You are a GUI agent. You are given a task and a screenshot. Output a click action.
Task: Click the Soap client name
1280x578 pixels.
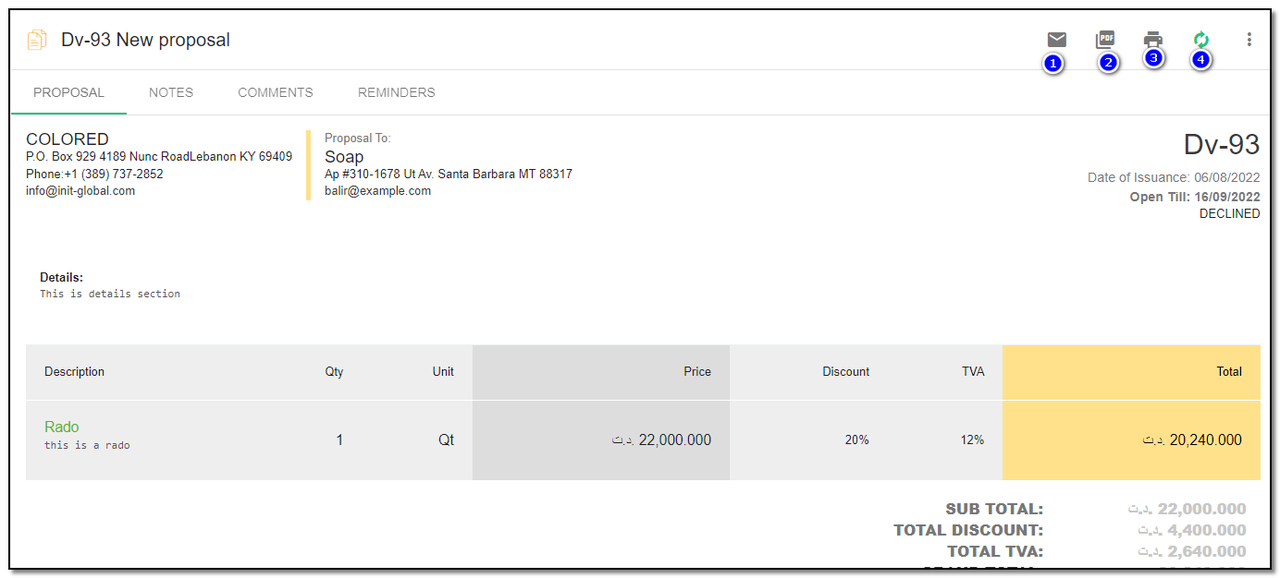click(344, 157)
